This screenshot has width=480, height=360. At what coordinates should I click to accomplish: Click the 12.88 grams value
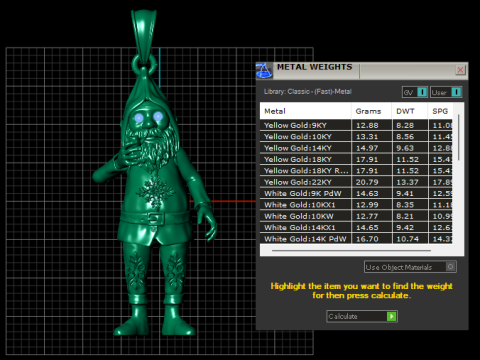pos(367,125)
